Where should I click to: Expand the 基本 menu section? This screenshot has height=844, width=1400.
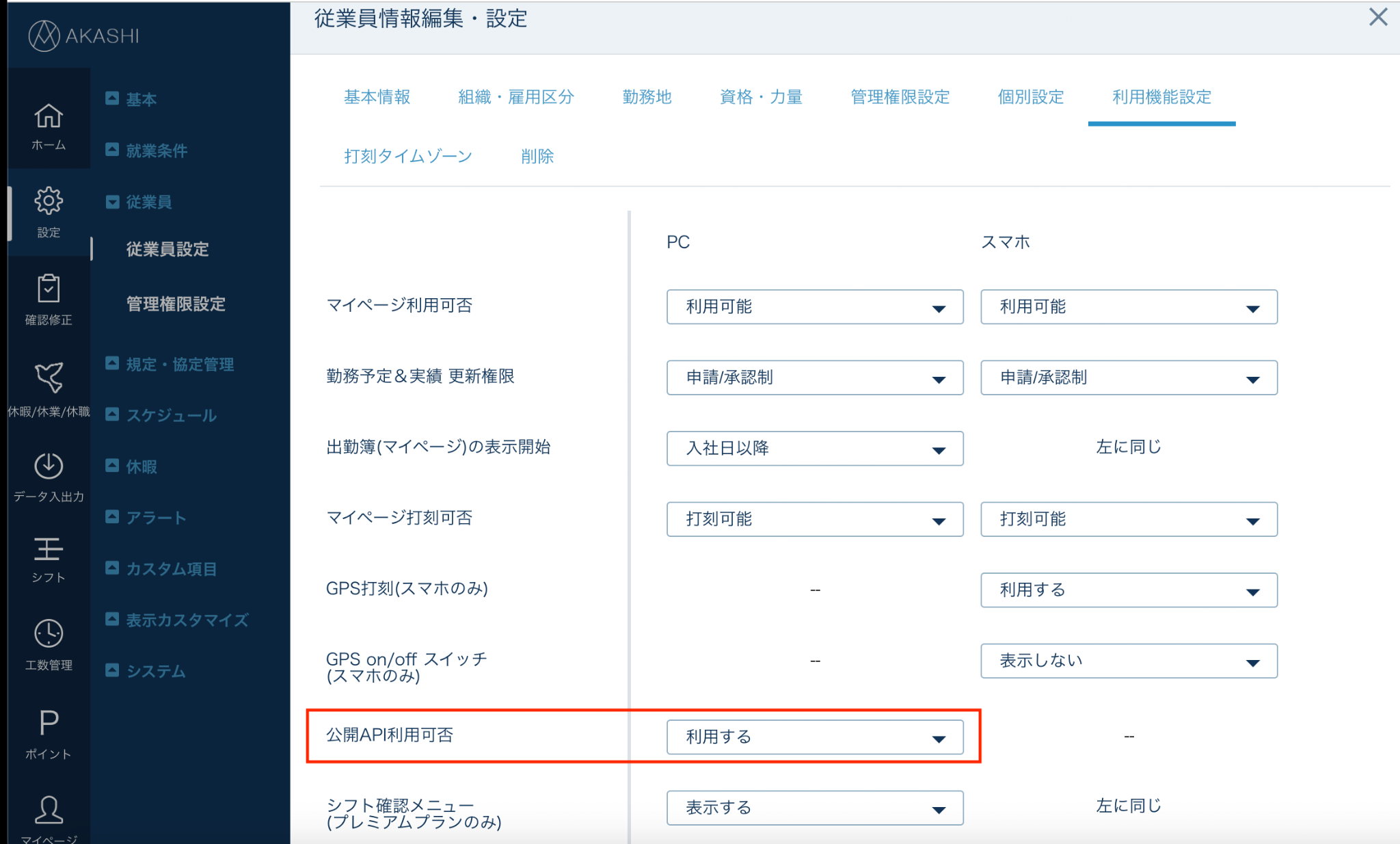tap(131, 99)
